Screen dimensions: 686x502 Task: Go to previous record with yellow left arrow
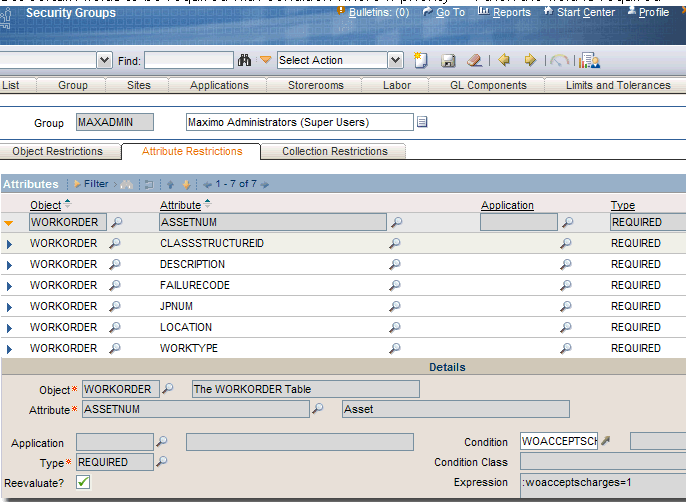[504, 60]
